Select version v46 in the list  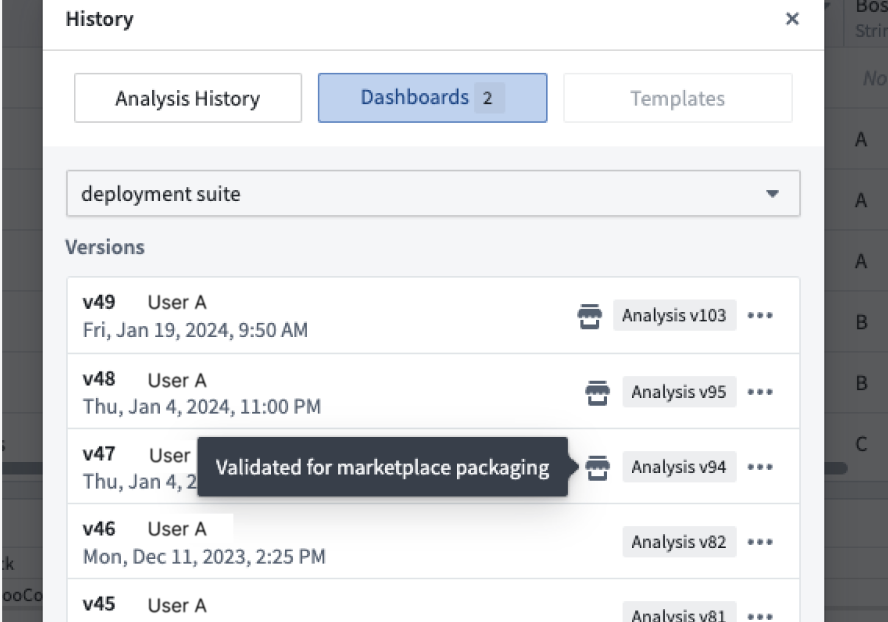433,542
